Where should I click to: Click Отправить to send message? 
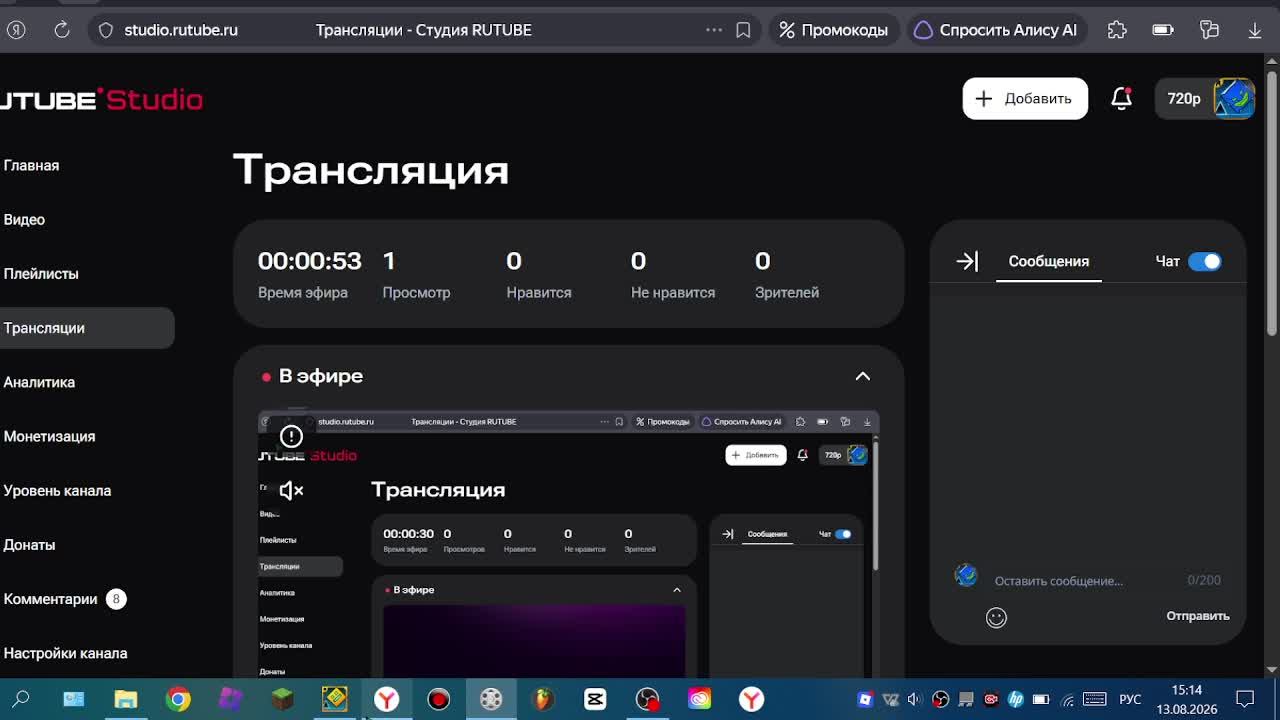pos(1197,616)
